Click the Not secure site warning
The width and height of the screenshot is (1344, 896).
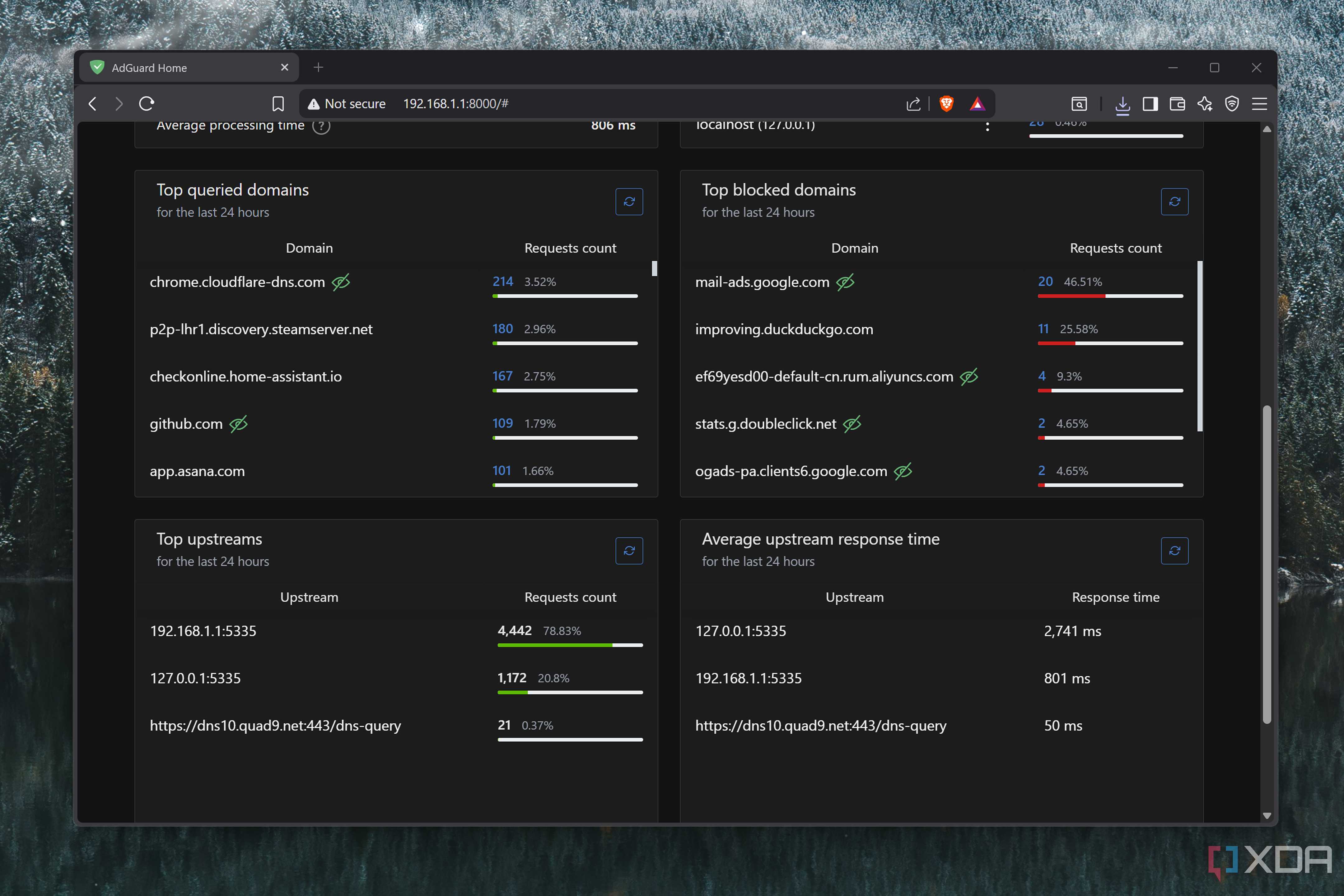click(x=346, y=104)
